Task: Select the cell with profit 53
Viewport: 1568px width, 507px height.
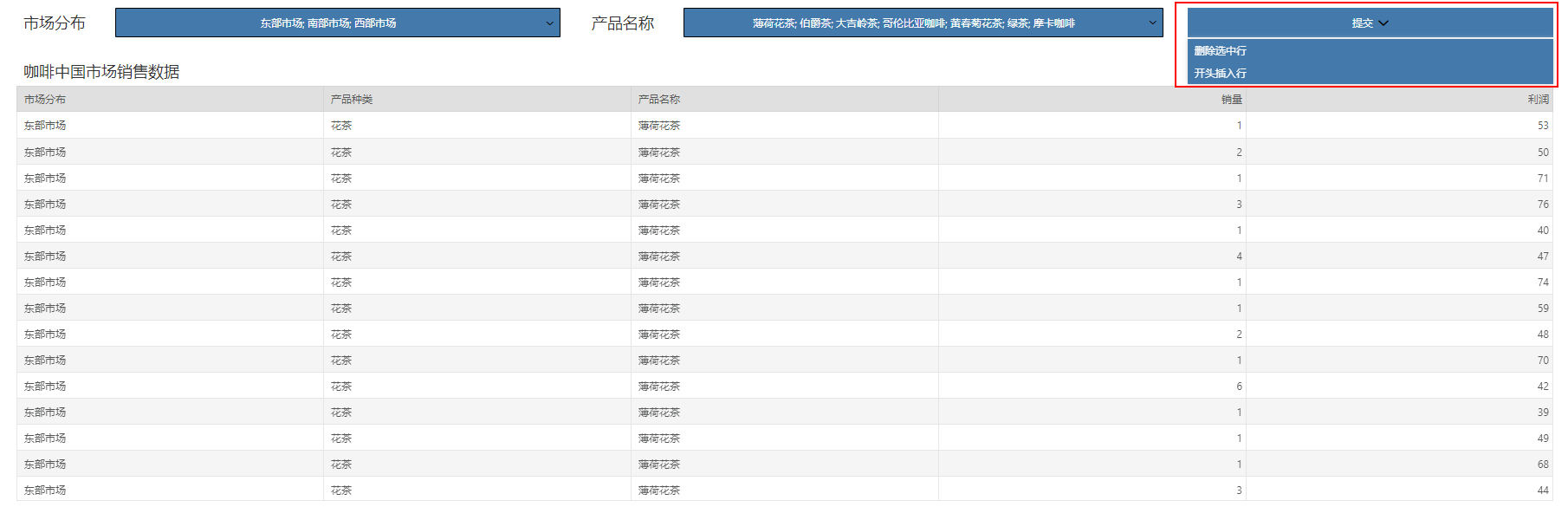Action: pyautogui.click(x=1542, y=126)
